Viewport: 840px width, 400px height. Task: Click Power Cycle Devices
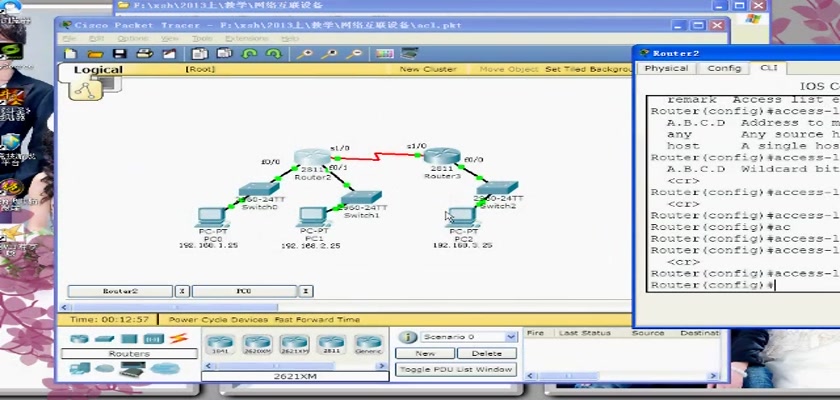(218, 320)
